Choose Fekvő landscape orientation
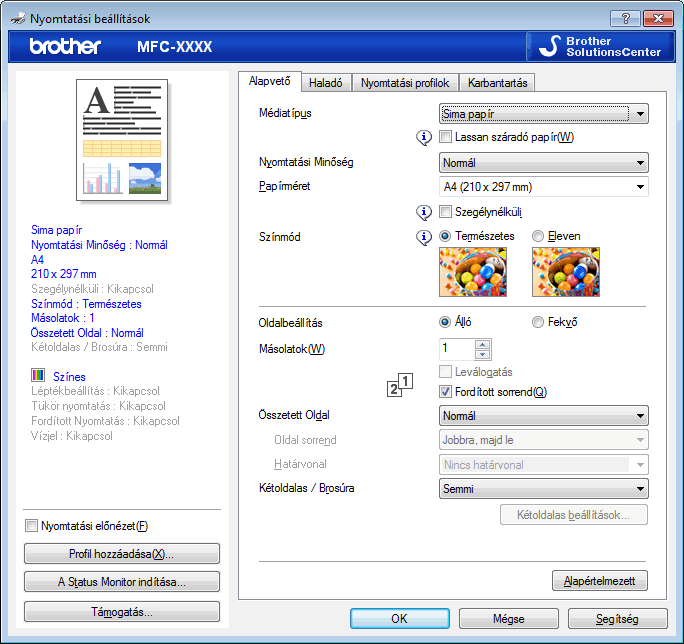The image size is (684, 644). [x=538, y=322]
